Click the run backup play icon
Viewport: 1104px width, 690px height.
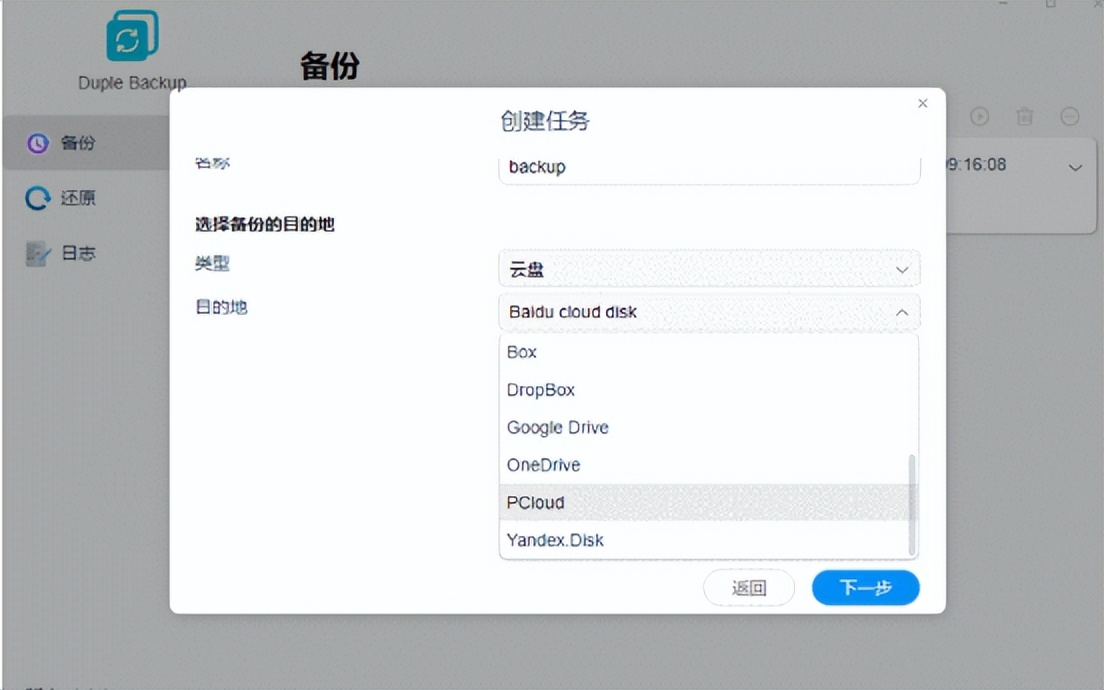[x=980, y=116]
